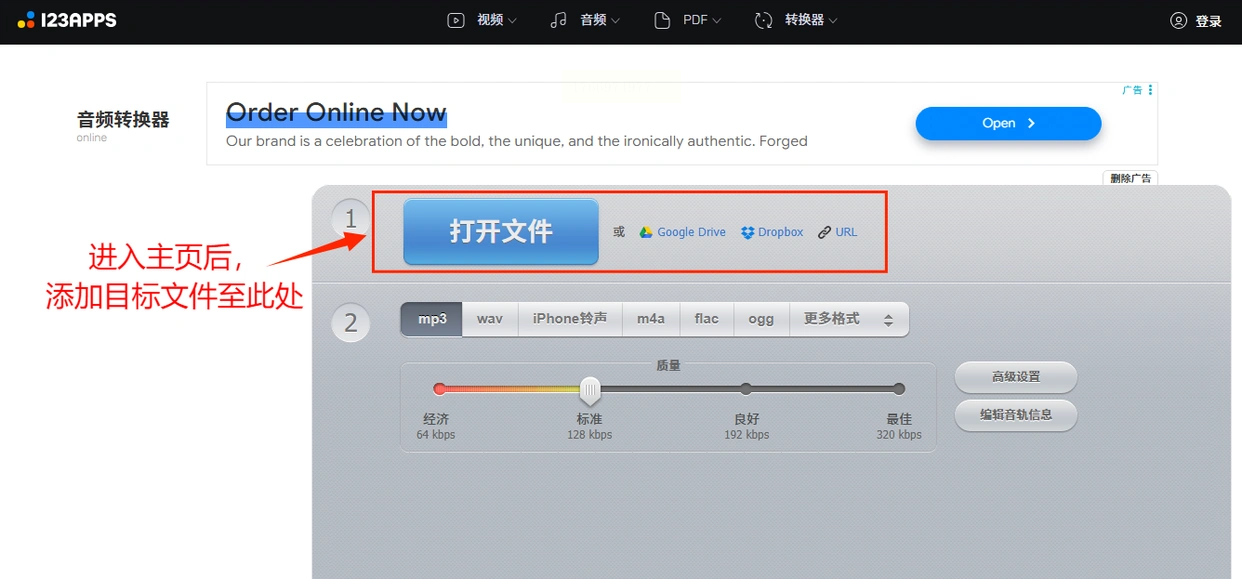The width and height of the screenshot is (1242, 579).
Task: Click the 打开文件 button
Action: tap(501, 231)
